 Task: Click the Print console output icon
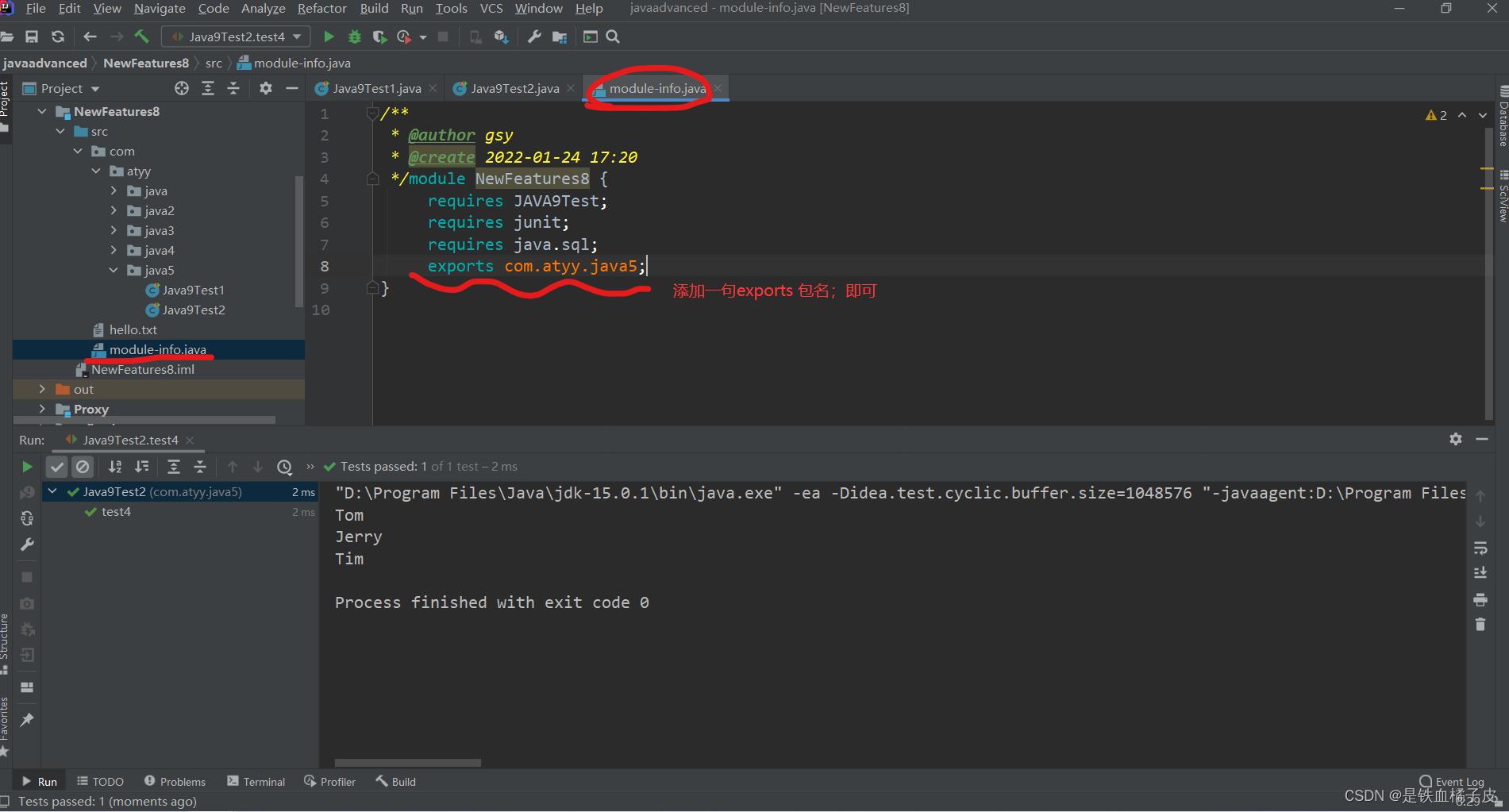[1480, 599]
